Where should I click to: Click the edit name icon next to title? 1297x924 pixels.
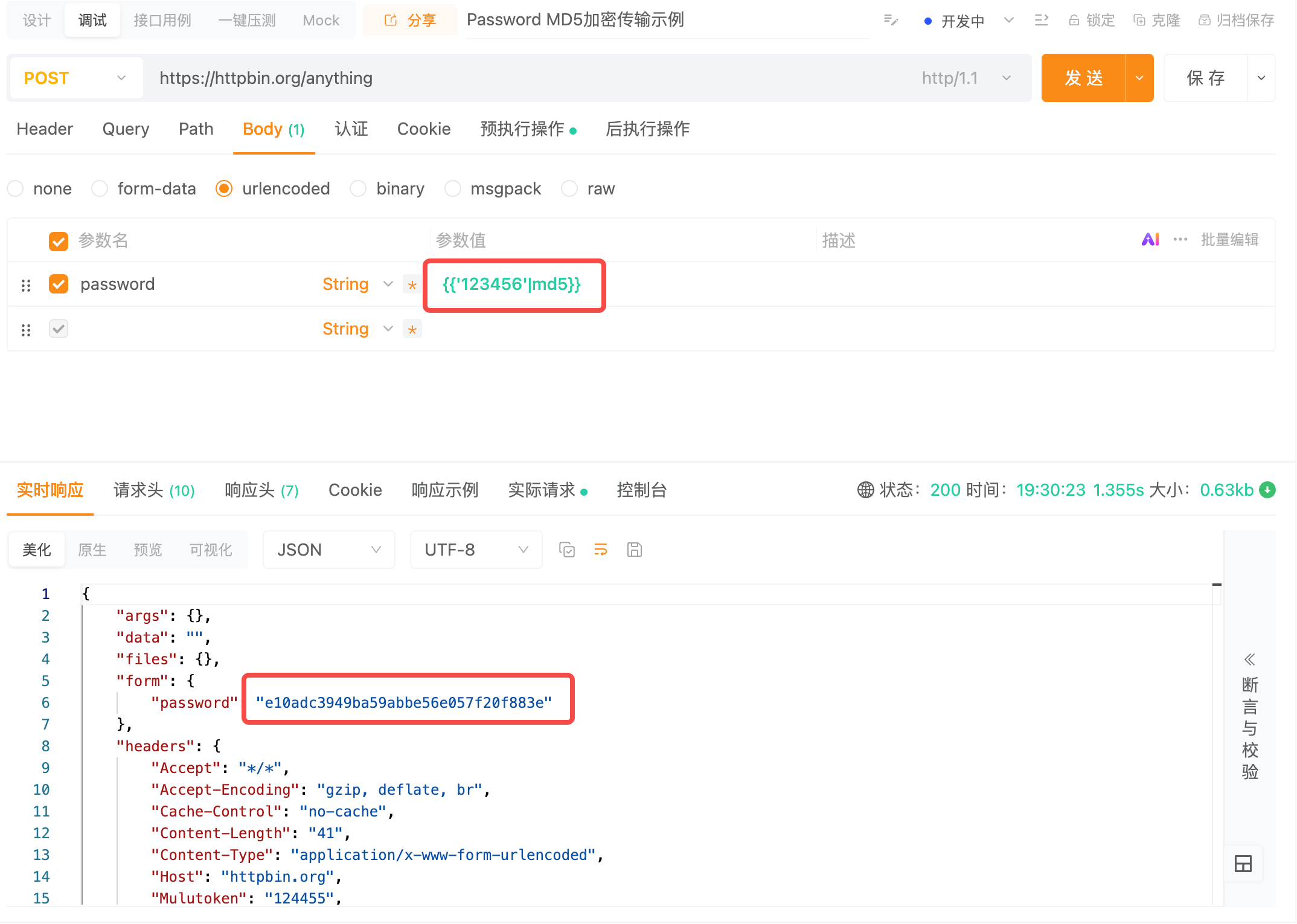891,21
